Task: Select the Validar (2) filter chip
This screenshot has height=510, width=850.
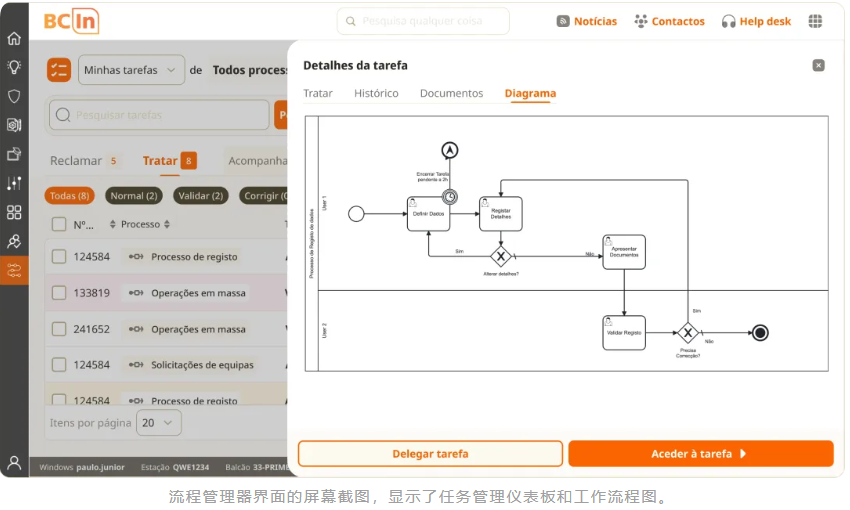Action: [x=200, y=196]
